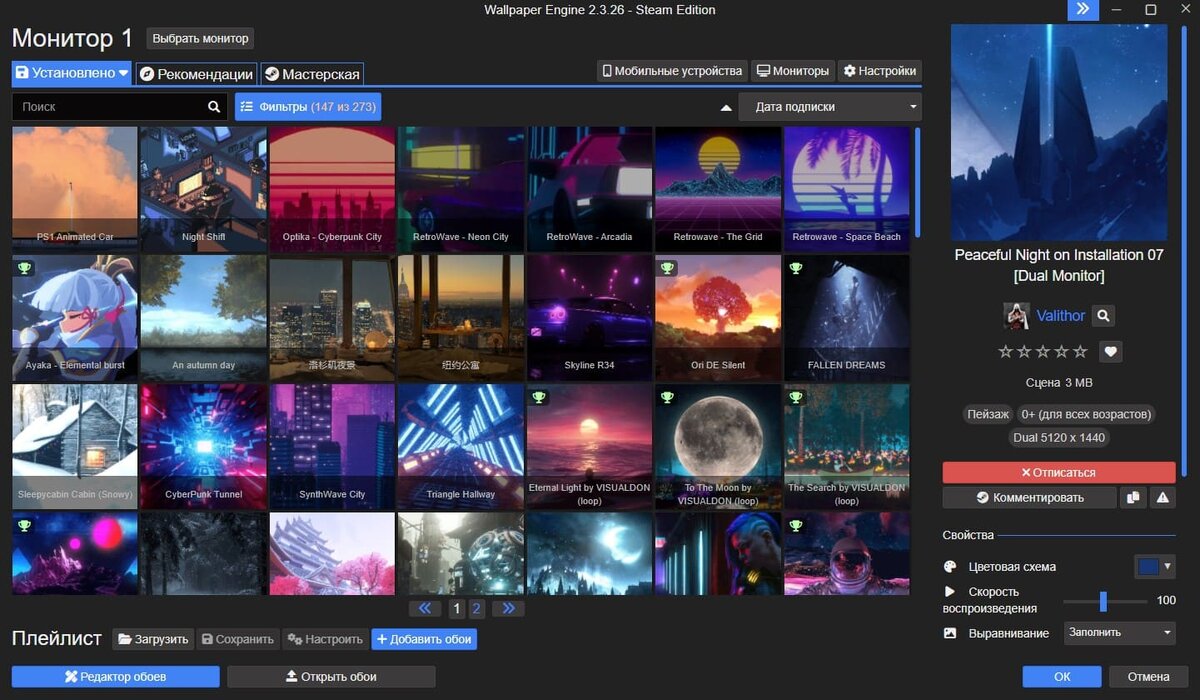Open Редактор обоев wallpaper editor
The height and width of the screenshot is (700, 1200).
pyautogui.click(x=116, y=677)
